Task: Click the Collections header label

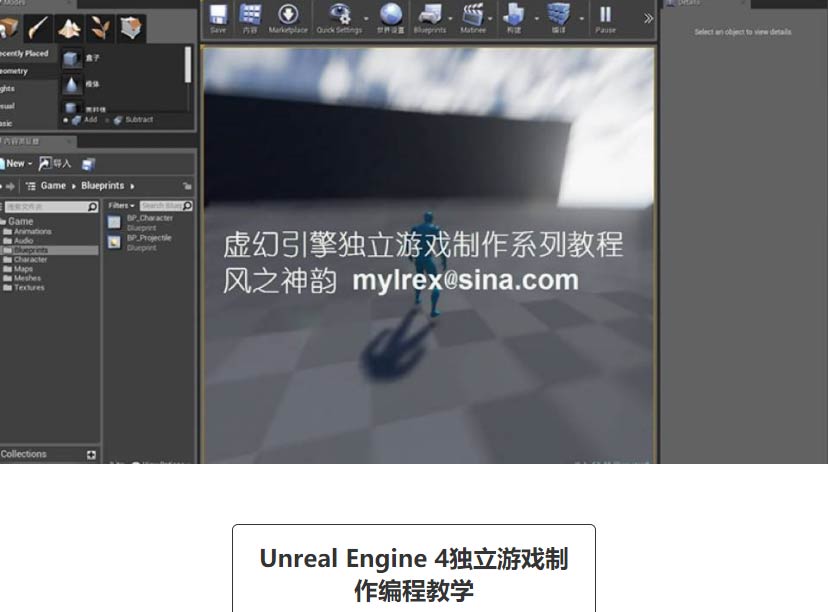Action: (x=23, y=454)
